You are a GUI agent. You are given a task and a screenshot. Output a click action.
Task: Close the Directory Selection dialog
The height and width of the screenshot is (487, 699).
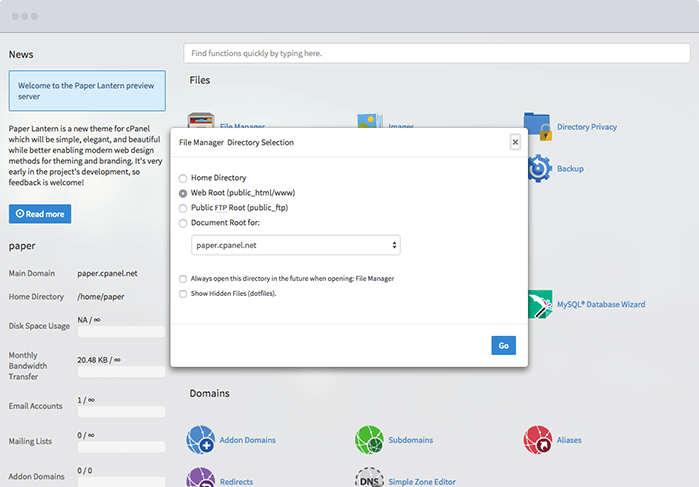click(515, 142)
